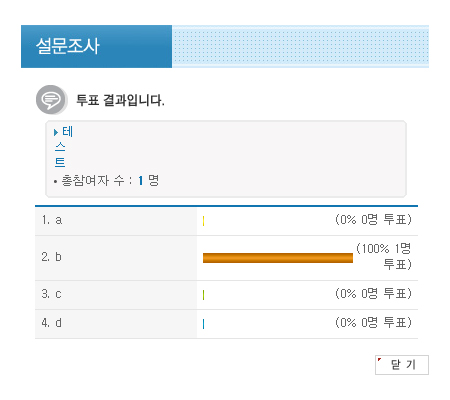Click the blue bar marker for option d

(x=203, y=324)
